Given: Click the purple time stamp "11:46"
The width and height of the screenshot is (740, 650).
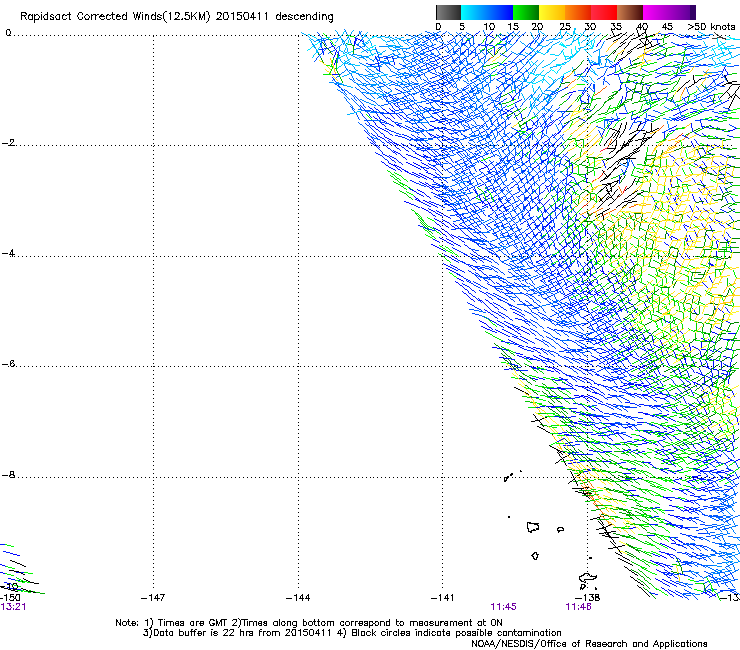Looking at the screenshot, I should coord(579,607).
